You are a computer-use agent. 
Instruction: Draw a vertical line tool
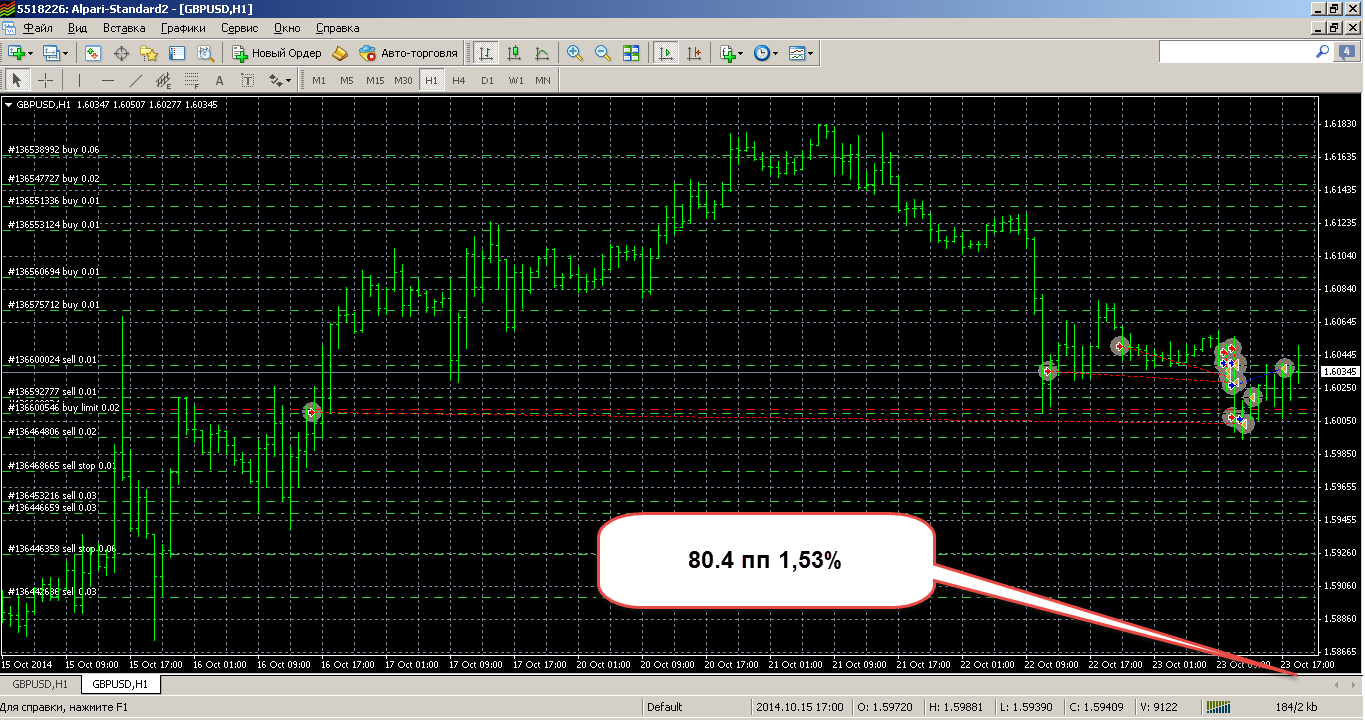80,80
